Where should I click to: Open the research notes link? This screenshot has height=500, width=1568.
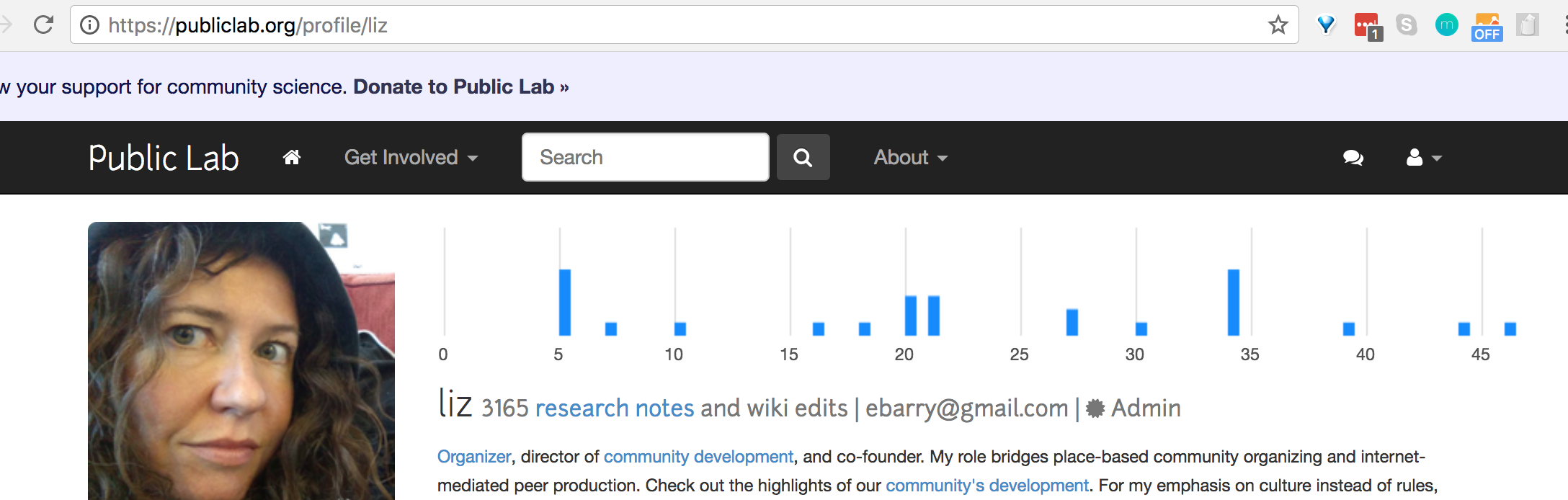[x=615, y=408]
